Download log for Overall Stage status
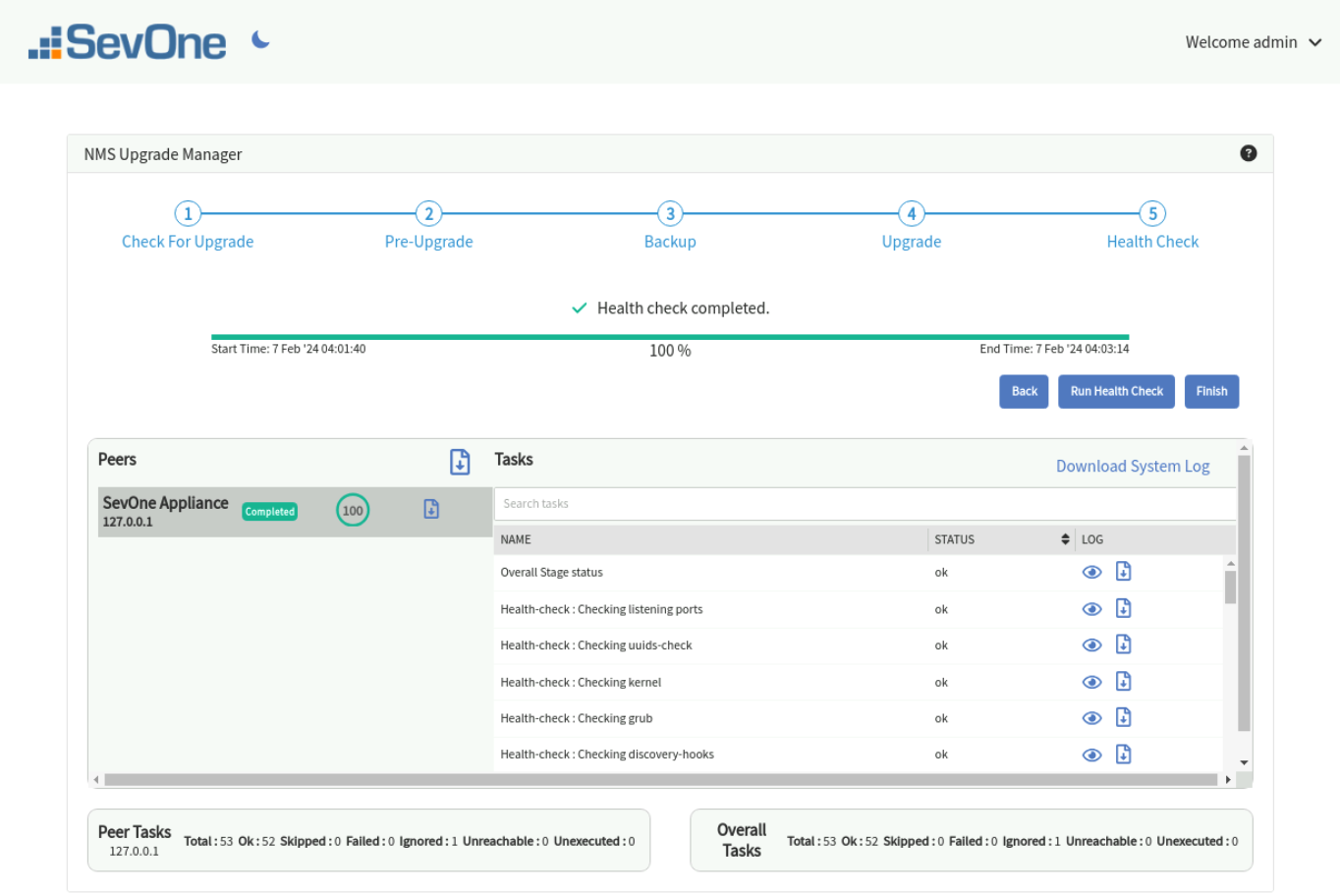 pyautogui.click(x=1124, y=572)
